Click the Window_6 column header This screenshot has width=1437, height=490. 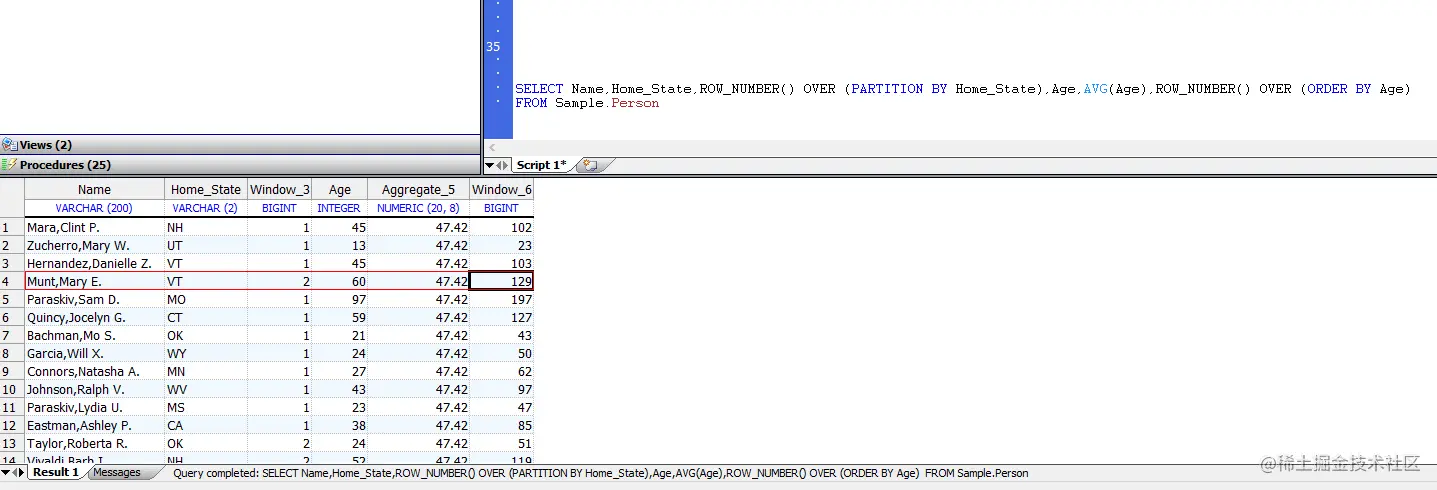click(501, 189)
